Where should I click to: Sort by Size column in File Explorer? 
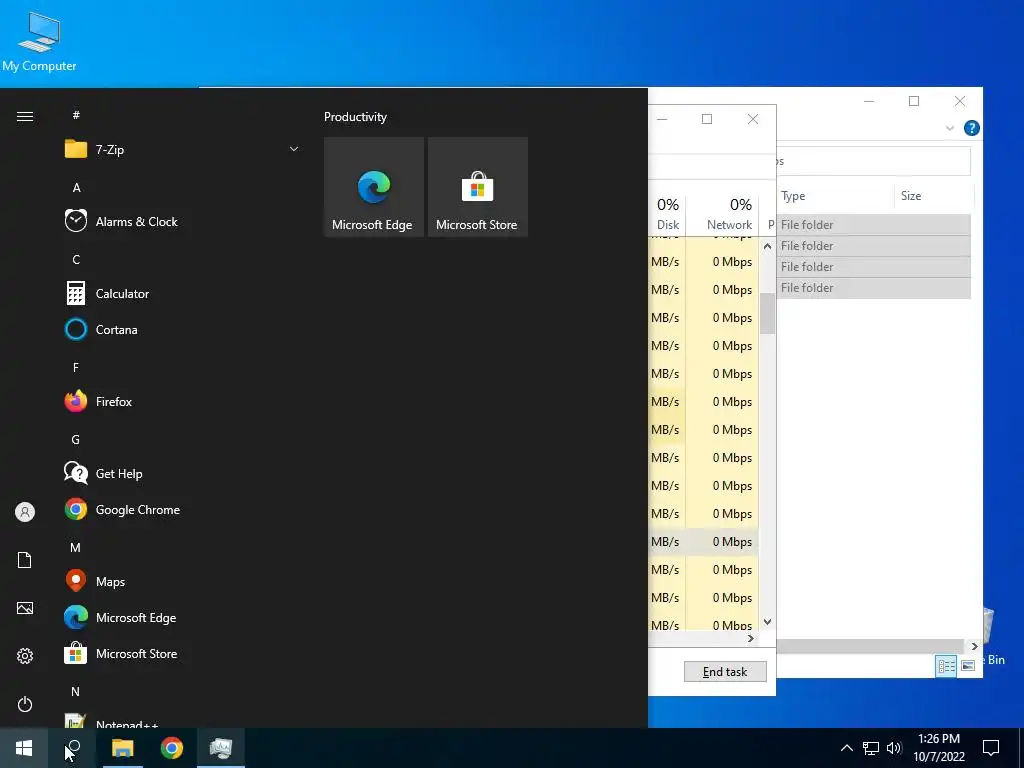[934, 196]
